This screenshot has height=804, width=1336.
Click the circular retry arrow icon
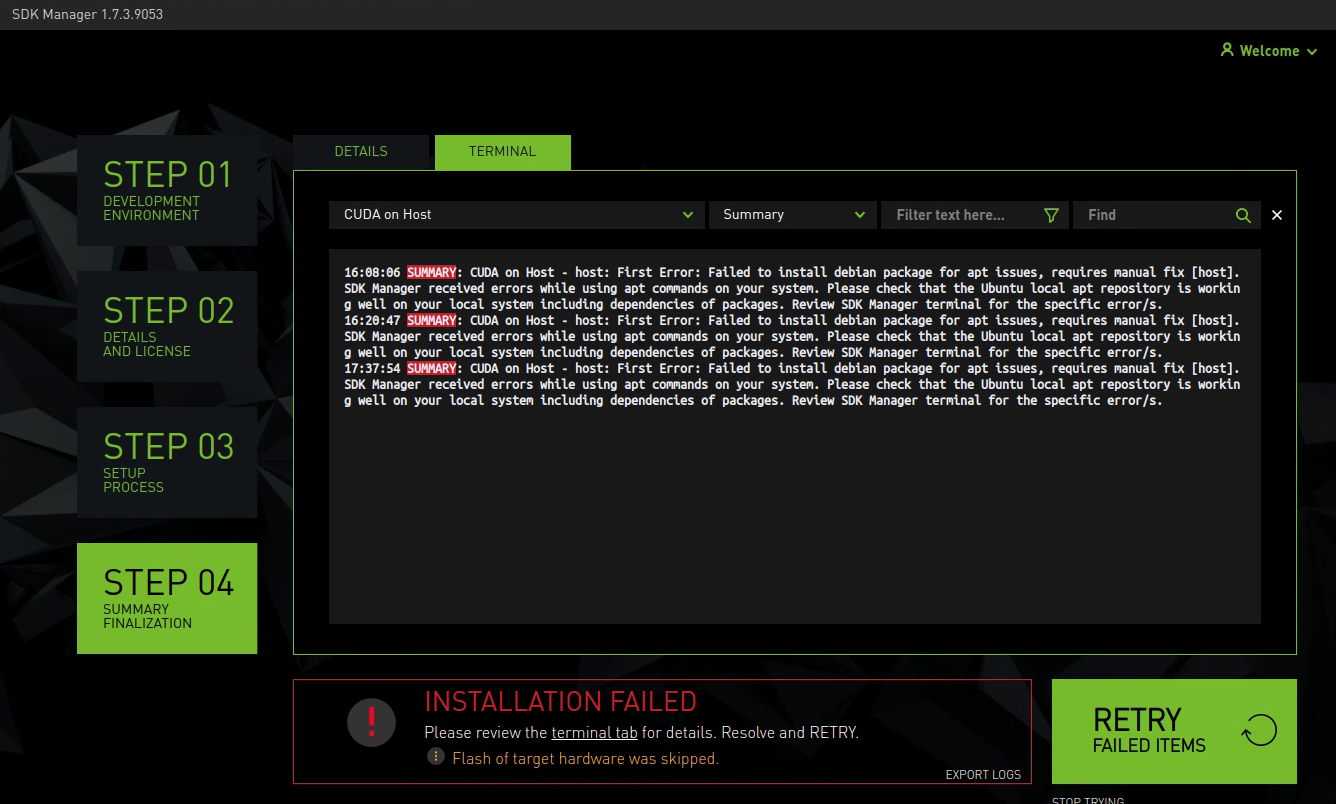pos(1259,731)
